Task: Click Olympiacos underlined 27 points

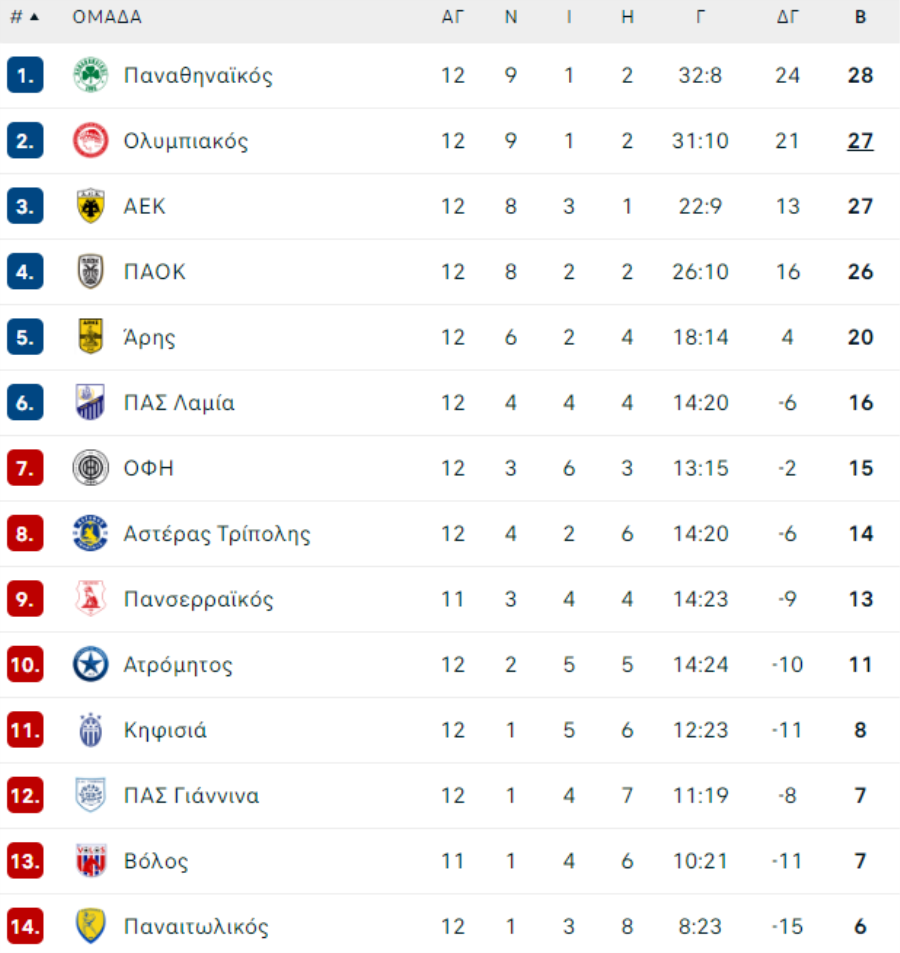Action: (860, 141)
